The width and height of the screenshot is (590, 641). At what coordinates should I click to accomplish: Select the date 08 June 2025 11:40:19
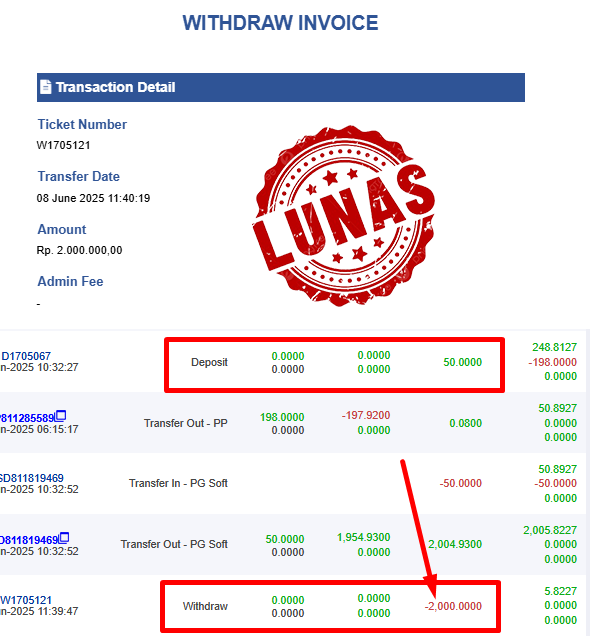point(93,198)
